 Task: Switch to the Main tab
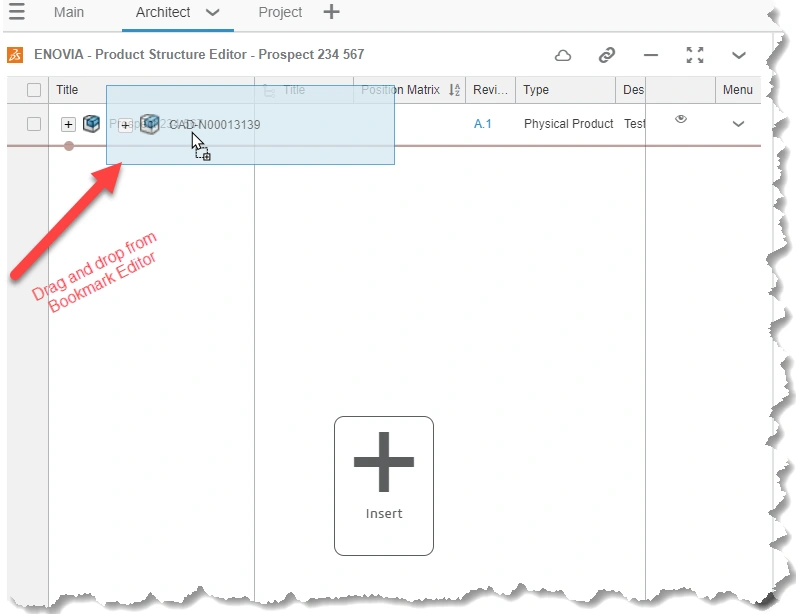69,12
